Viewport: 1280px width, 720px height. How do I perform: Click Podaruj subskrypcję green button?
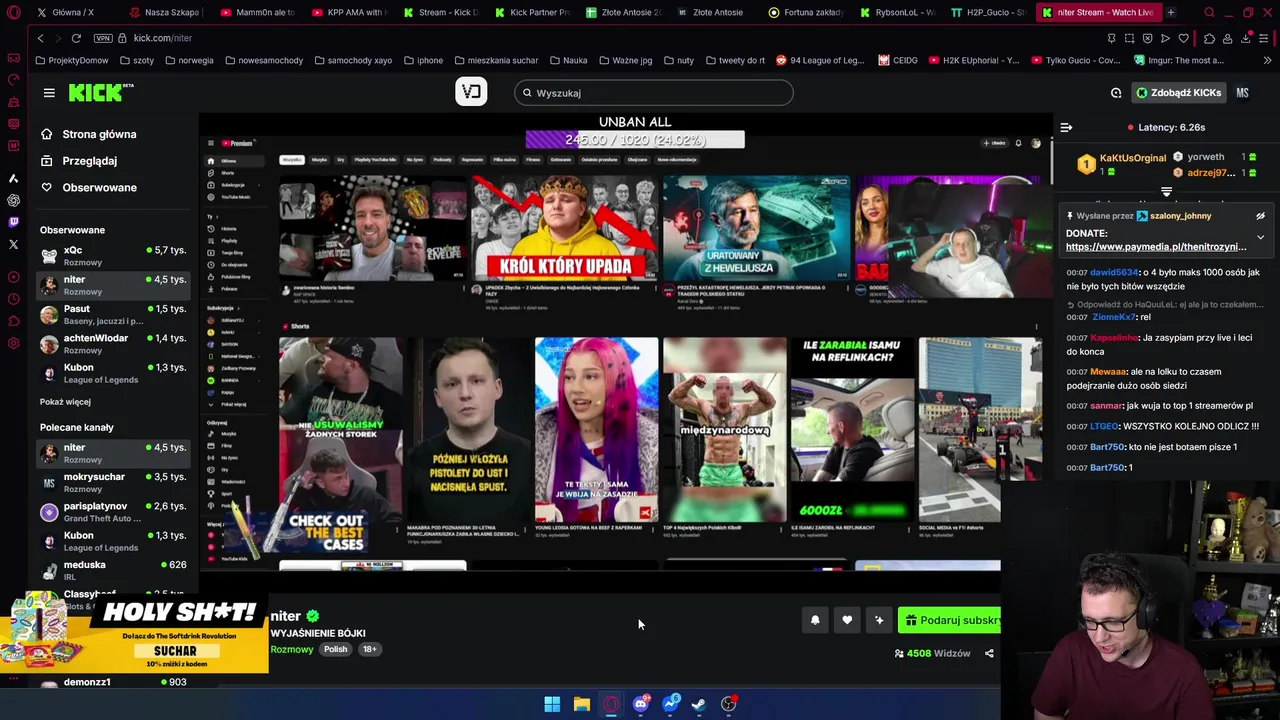click(949, 620)
